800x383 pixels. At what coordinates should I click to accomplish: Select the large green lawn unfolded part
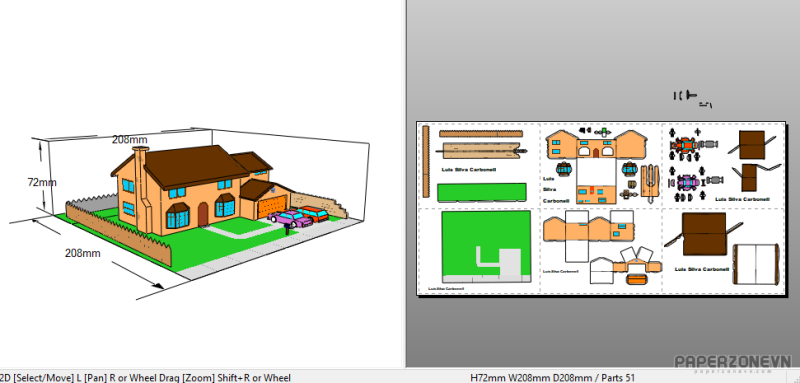(x=486, y=247)
